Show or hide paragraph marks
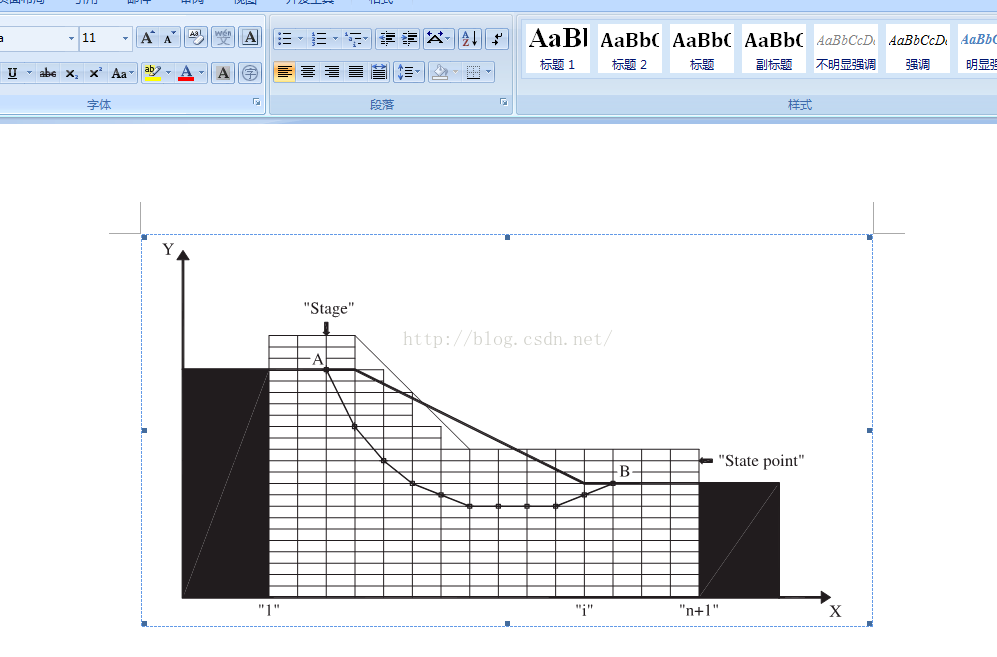Image resolution: width=997 pixels, height=657 pixels. click(x=497, y=39)
